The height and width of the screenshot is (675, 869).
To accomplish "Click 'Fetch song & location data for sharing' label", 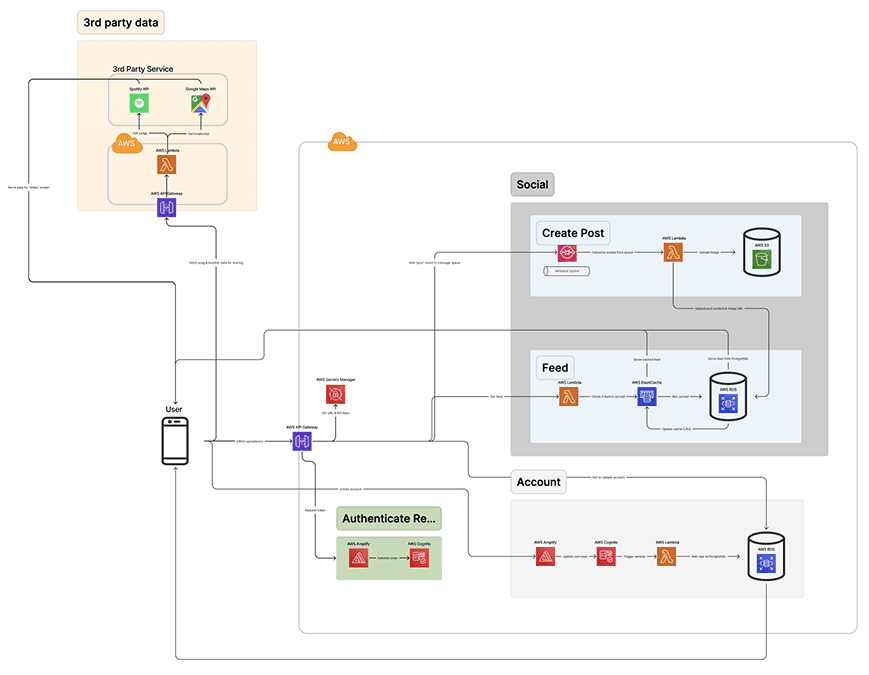I will point(216,263).
